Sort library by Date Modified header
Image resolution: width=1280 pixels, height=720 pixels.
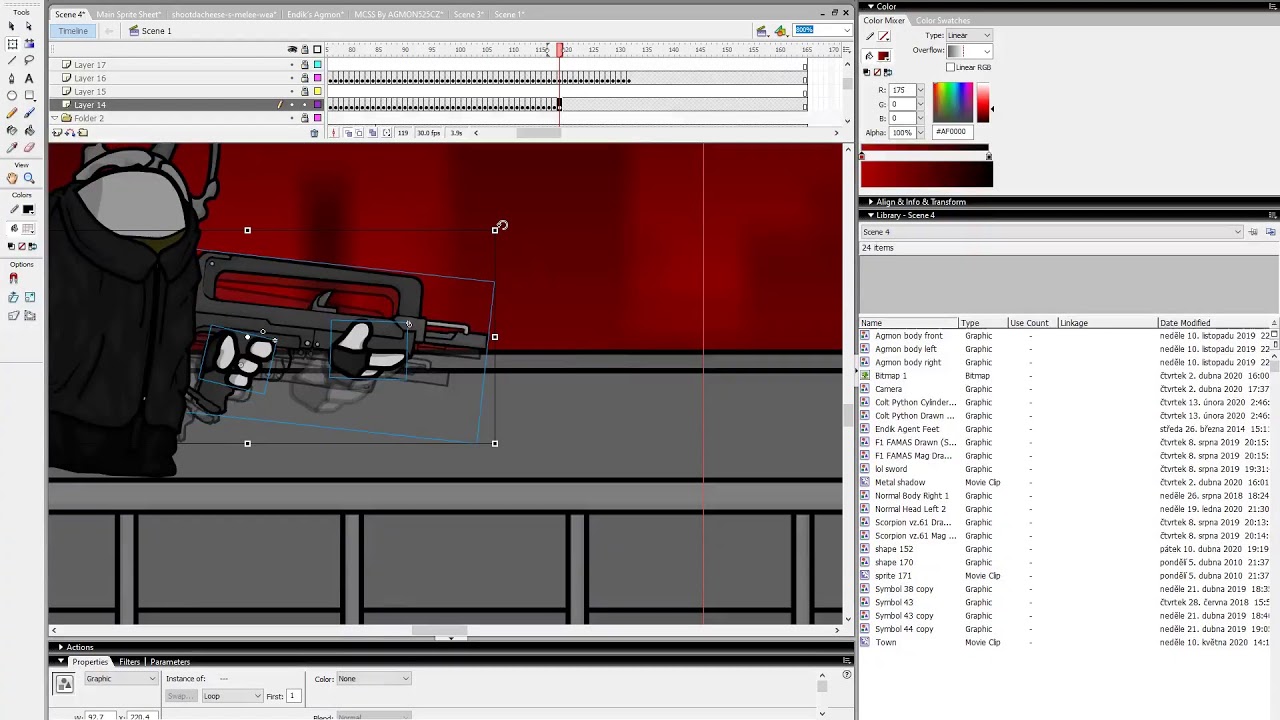click(1214, 323)
